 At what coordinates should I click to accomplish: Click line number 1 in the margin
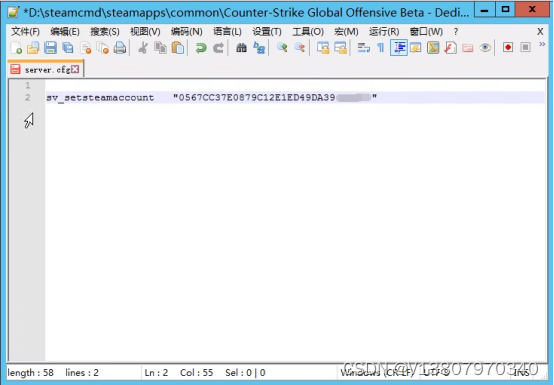(x=28, y=85)
